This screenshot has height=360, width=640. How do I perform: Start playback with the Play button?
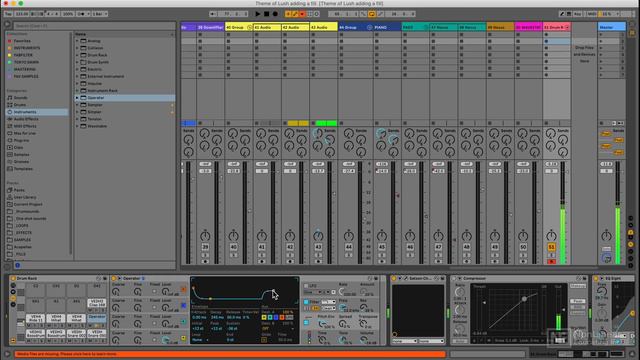[258, 14]
